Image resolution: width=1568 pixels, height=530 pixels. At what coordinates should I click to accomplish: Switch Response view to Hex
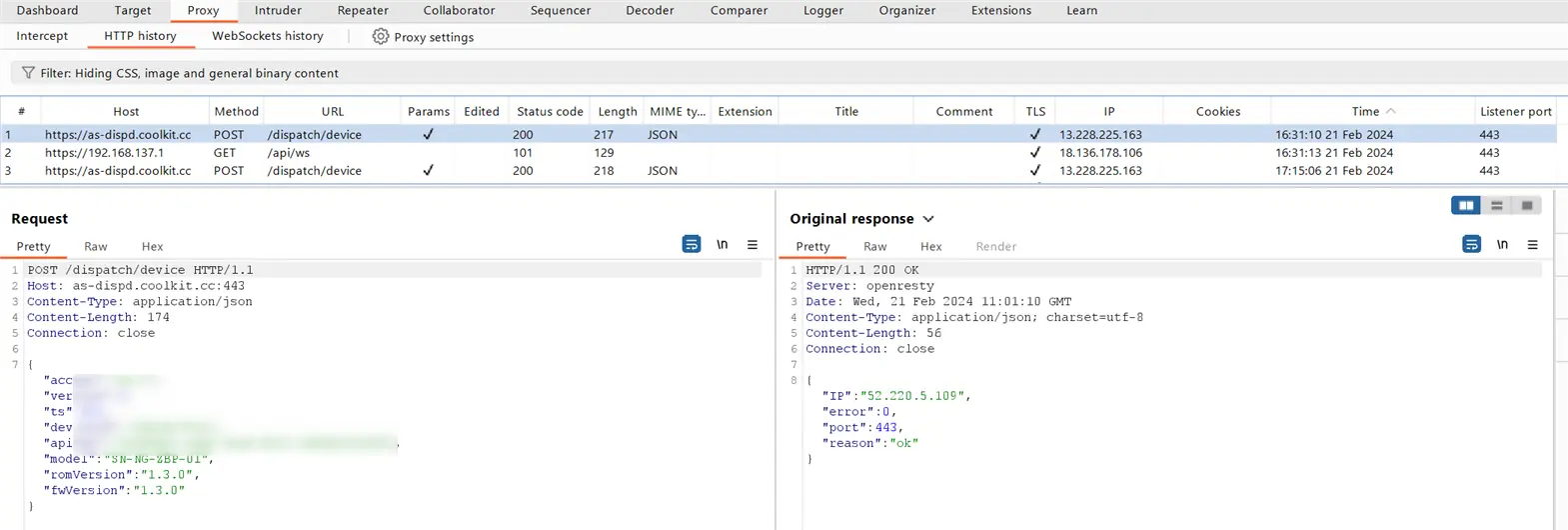click(931, 246)
